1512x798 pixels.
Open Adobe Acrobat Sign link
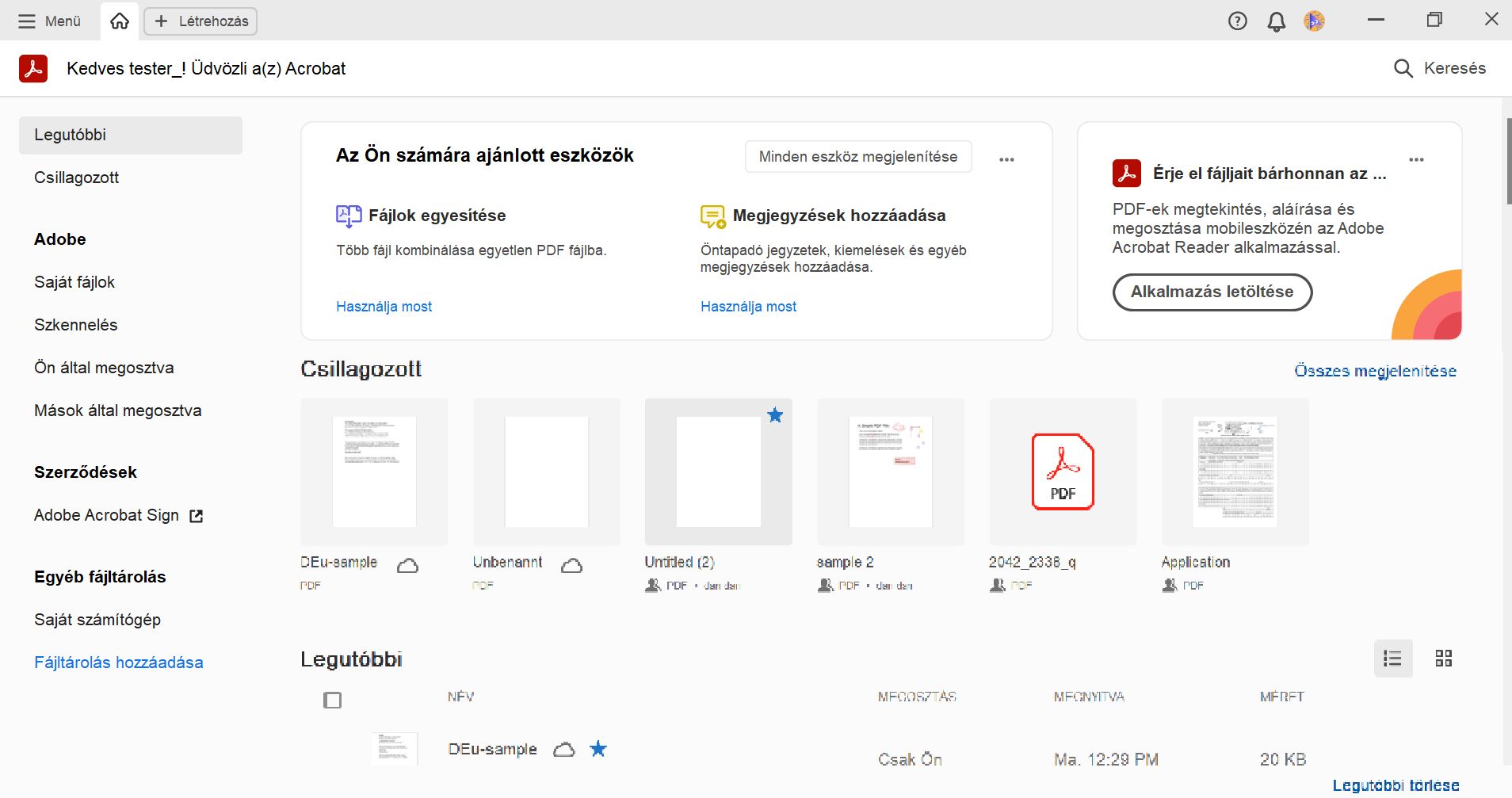tap(106, 515)
